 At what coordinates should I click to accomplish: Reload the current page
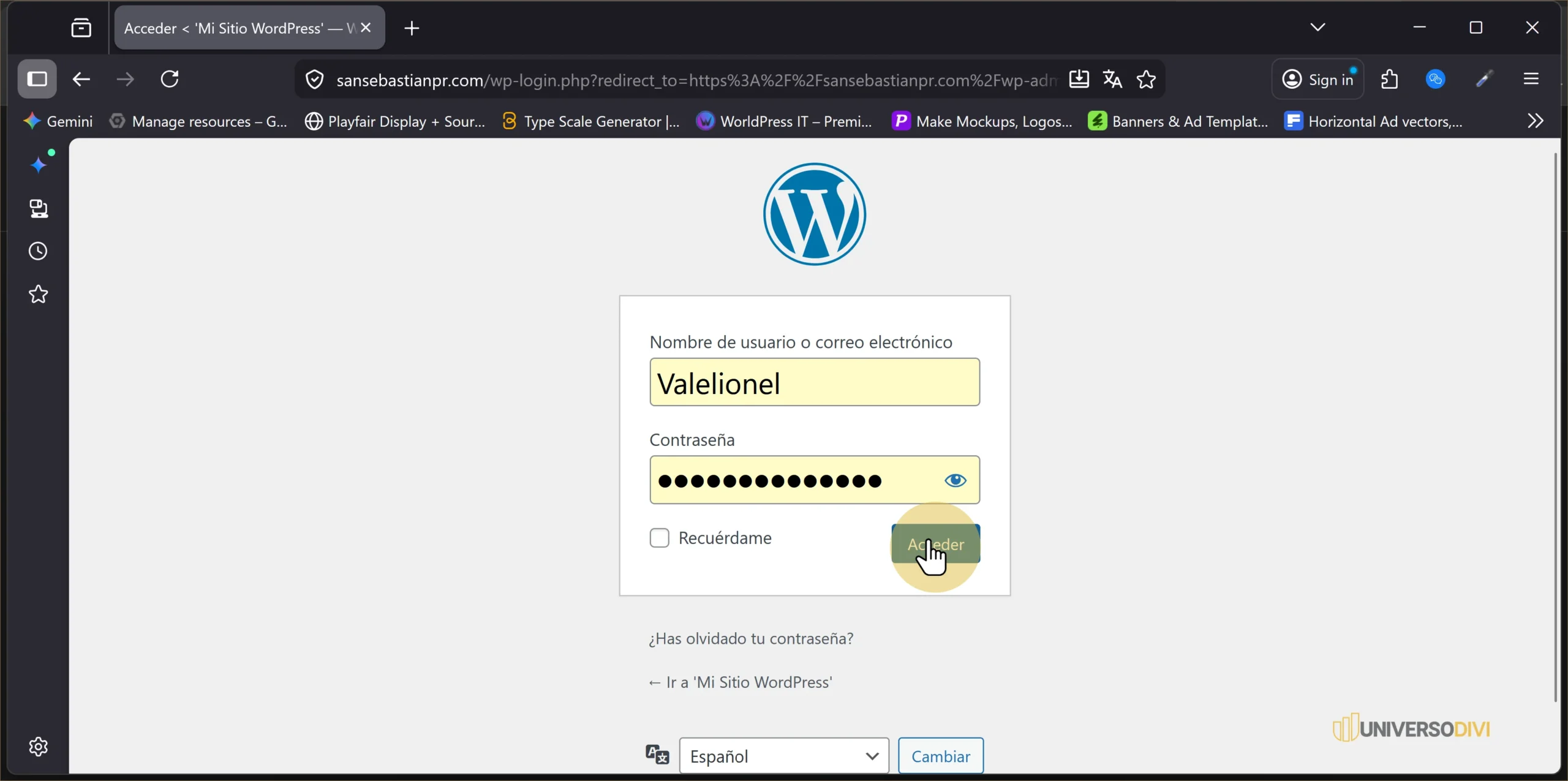[x=170, y=79]
